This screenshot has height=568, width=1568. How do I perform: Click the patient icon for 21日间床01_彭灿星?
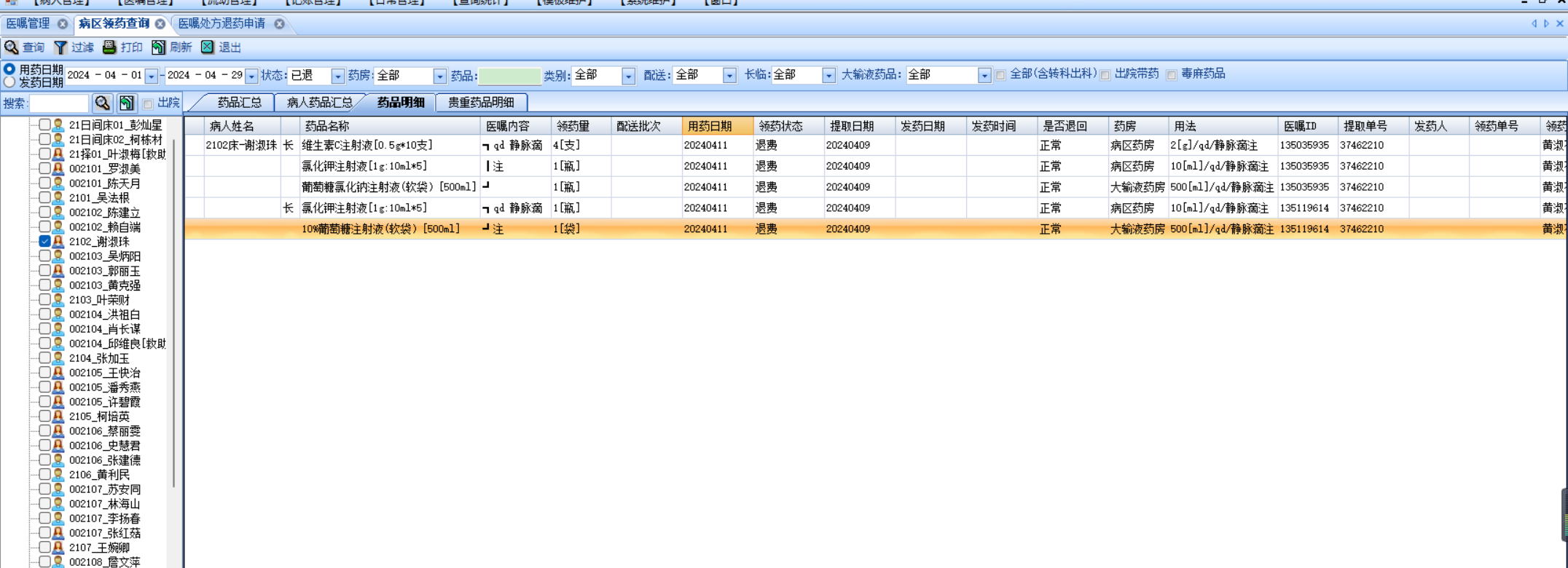(x=58, y=125)
